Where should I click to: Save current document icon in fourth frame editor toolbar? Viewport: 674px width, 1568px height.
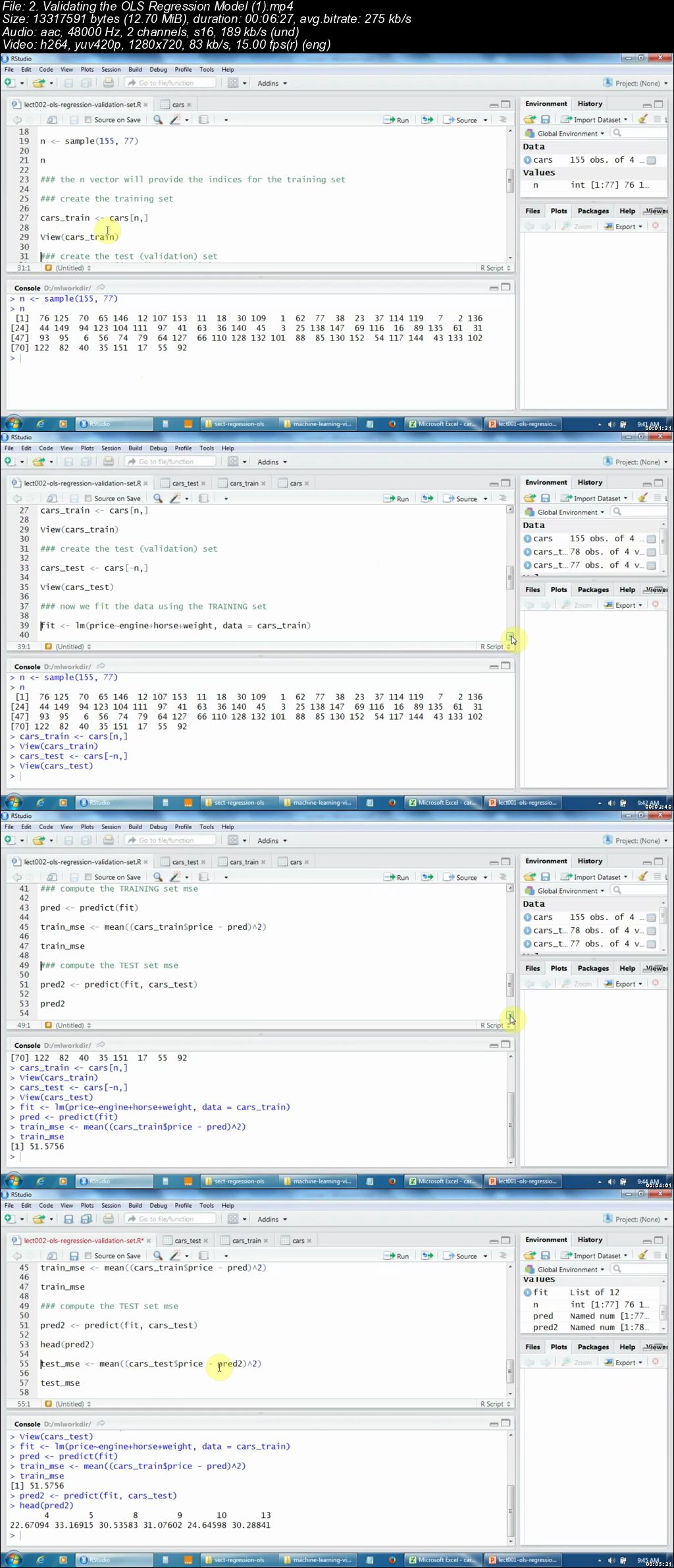(74, 1256)
